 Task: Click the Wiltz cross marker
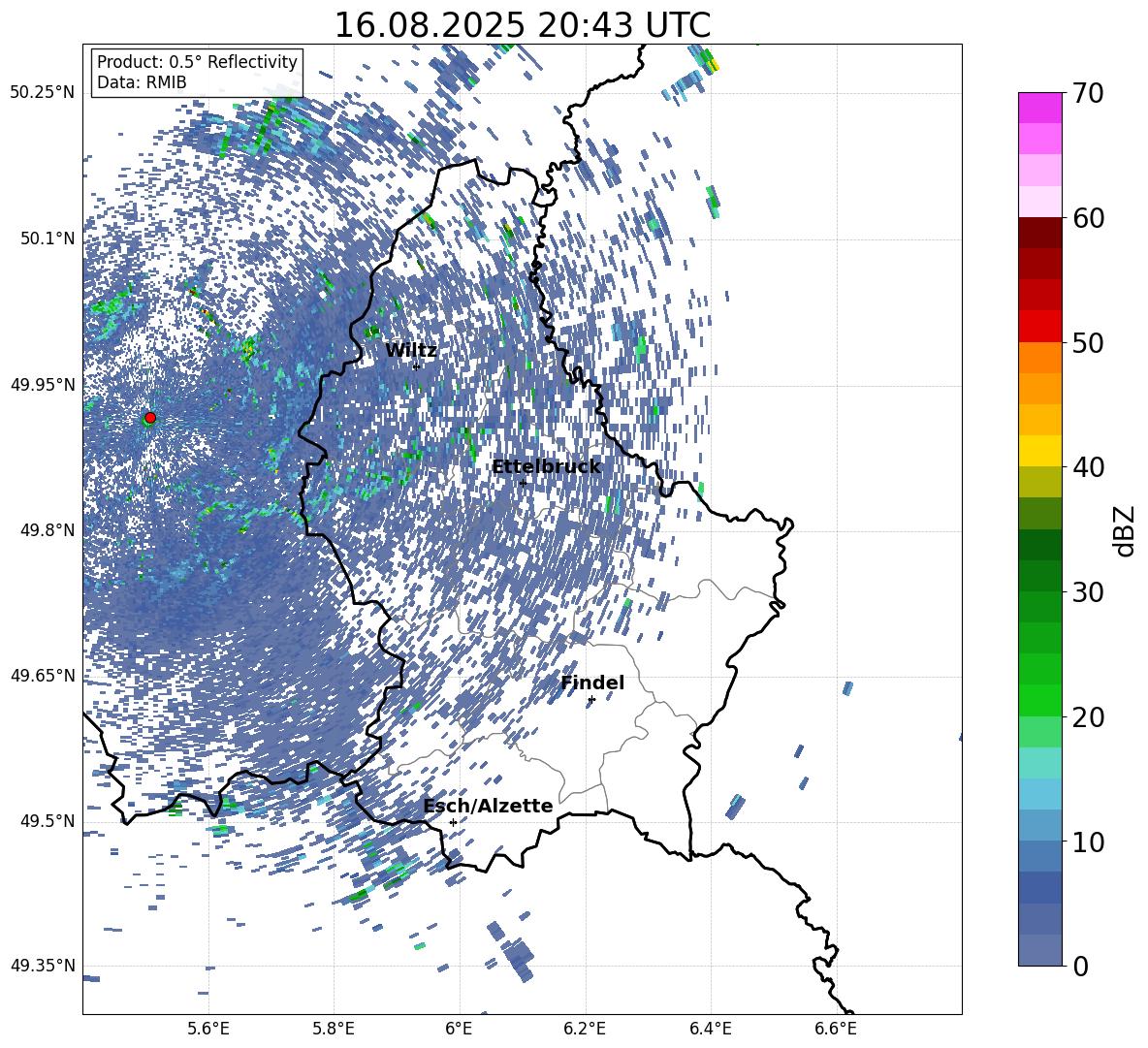(416, 366)
